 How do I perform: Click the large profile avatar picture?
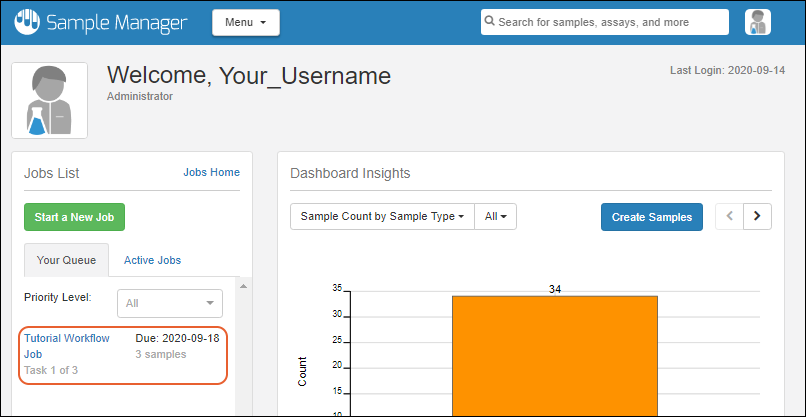click(50, 100)
